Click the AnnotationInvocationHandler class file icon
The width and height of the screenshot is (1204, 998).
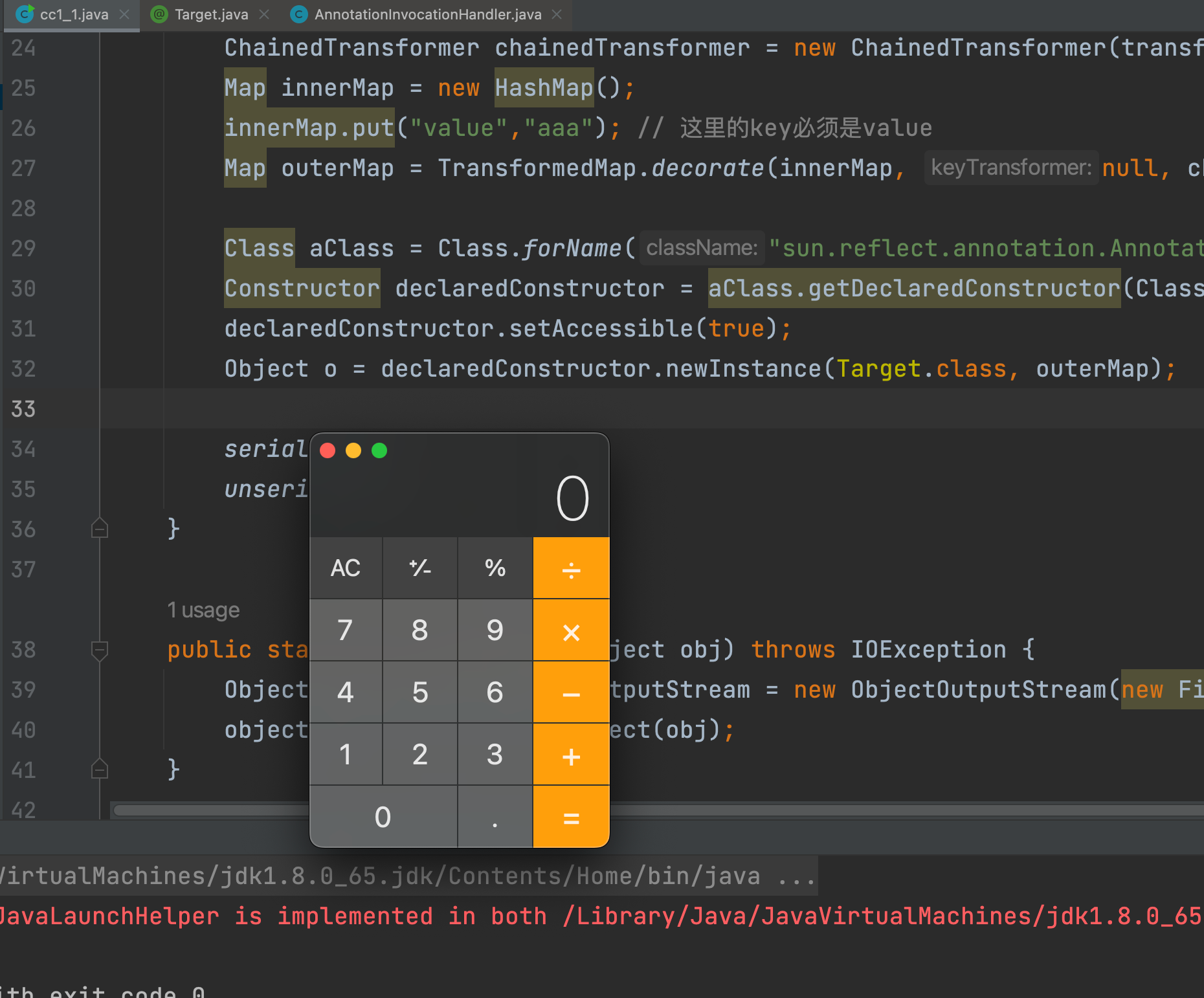(x=299, y=14)
